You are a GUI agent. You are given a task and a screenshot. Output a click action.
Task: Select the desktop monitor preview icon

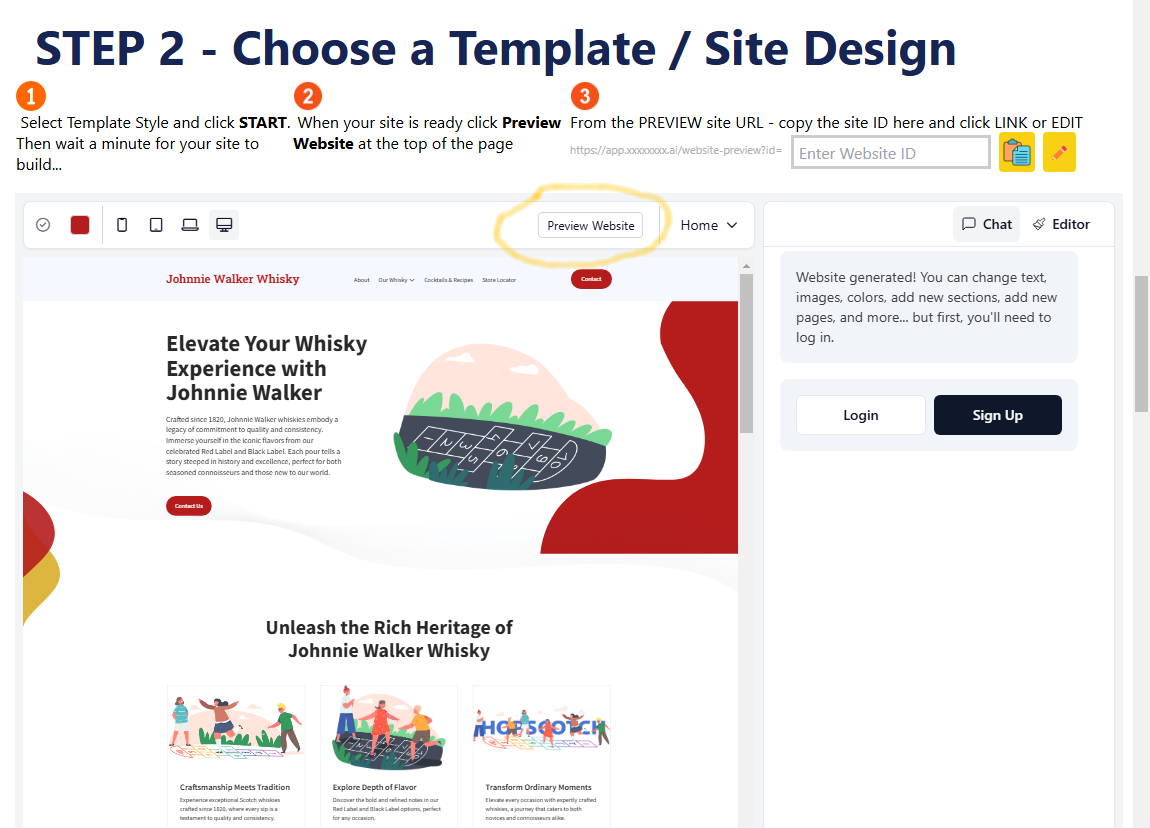click(224, 224)
